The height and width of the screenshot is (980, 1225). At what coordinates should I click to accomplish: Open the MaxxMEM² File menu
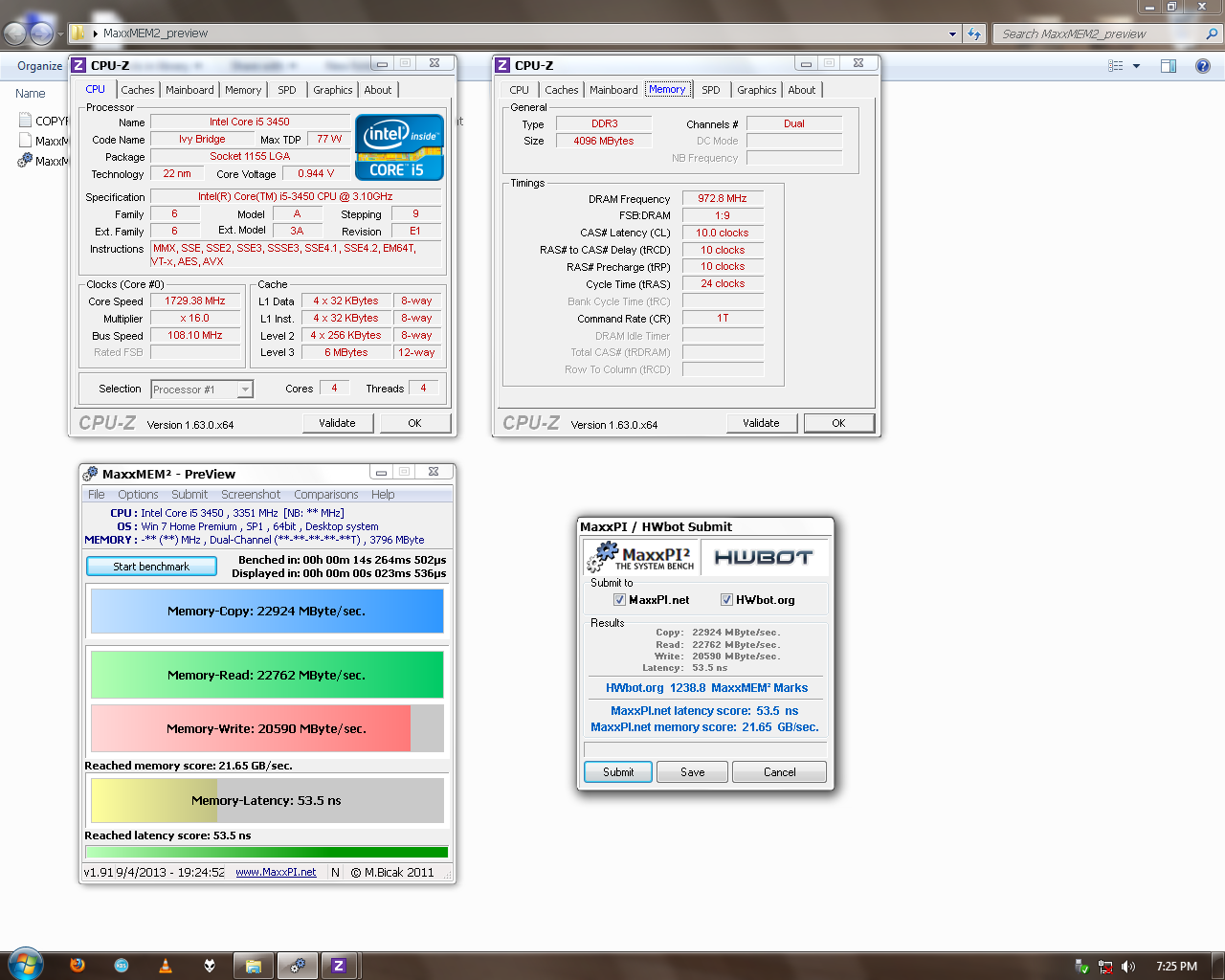coord(97,495)
